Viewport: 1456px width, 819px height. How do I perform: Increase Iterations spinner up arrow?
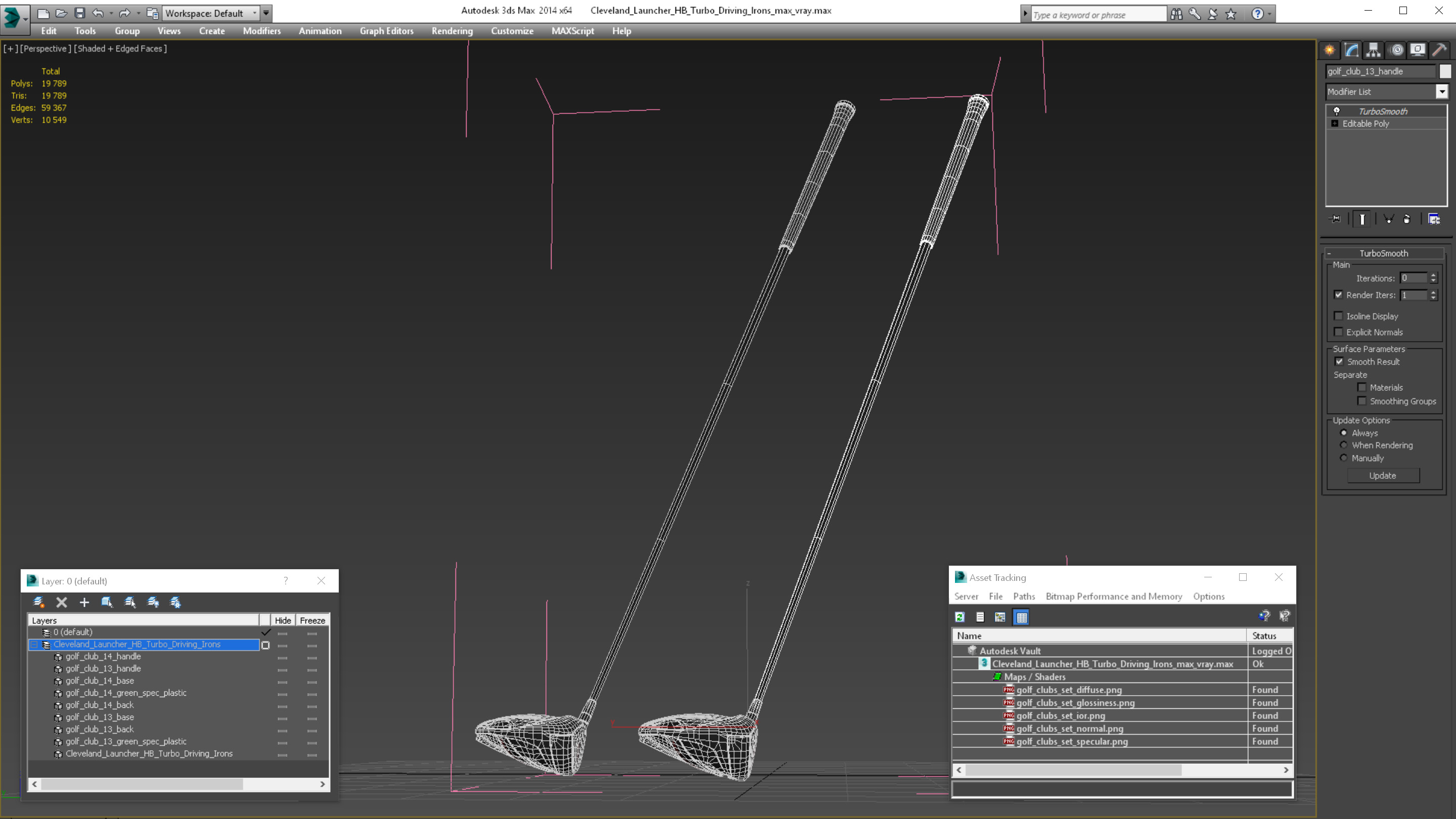[x=1433, y=275]
